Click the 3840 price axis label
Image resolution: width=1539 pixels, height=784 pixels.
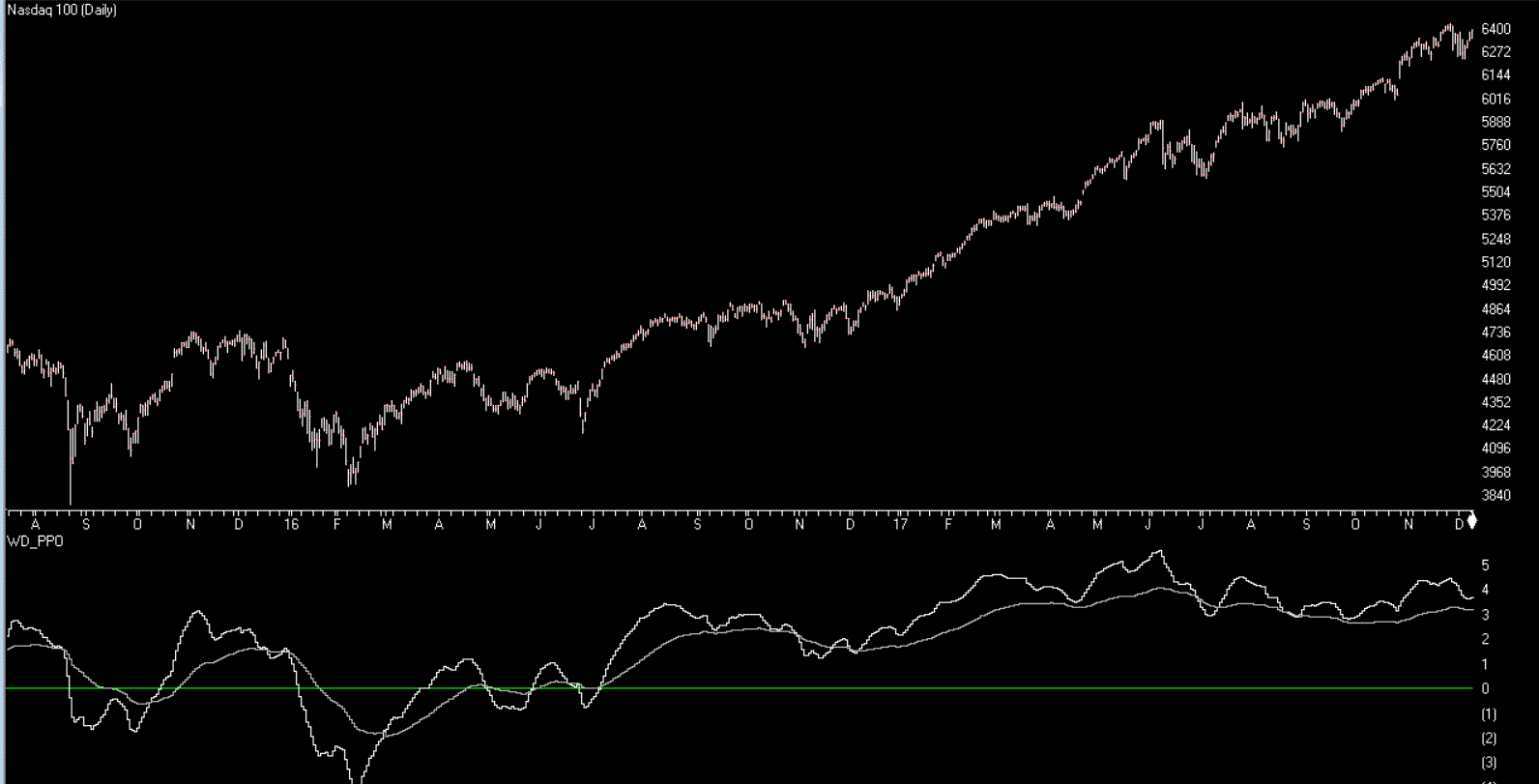click(1495, 496)
